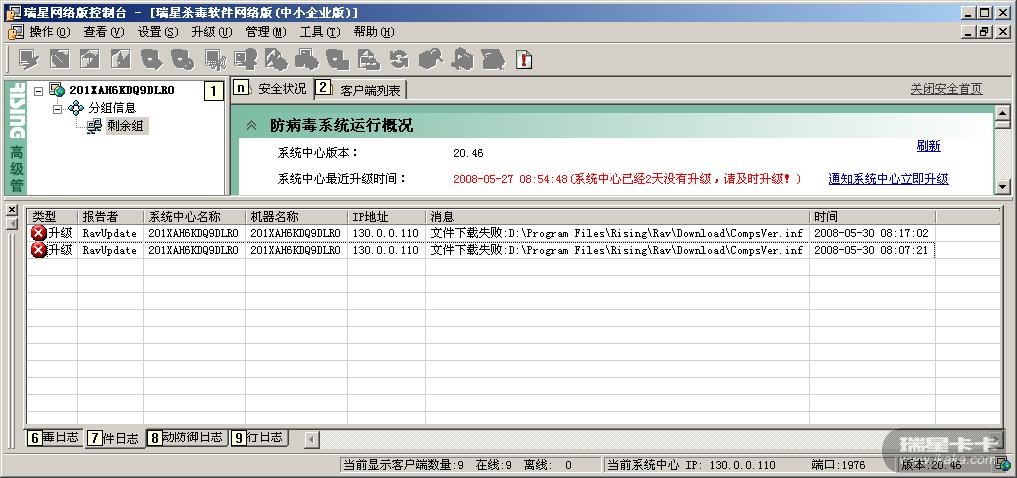Screen dimensions: 1017x478
Task: Click the 关闭安全首页 link
Action: (946, 89)
